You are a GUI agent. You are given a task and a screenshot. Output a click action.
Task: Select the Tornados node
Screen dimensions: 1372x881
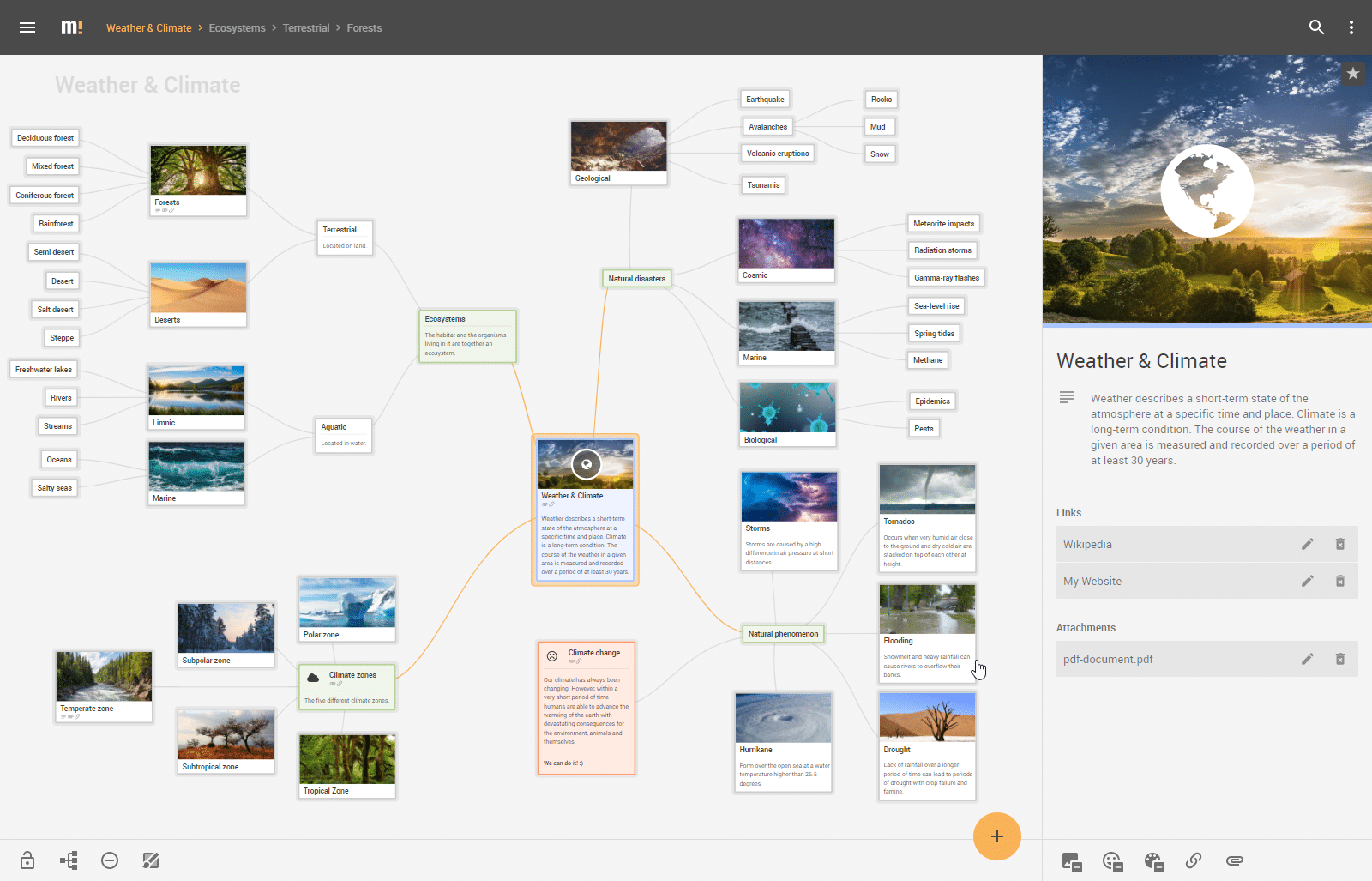927,517
